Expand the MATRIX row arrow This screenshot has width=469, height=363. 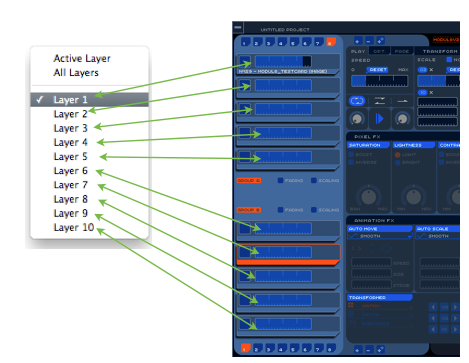click(x=411, y=306)
